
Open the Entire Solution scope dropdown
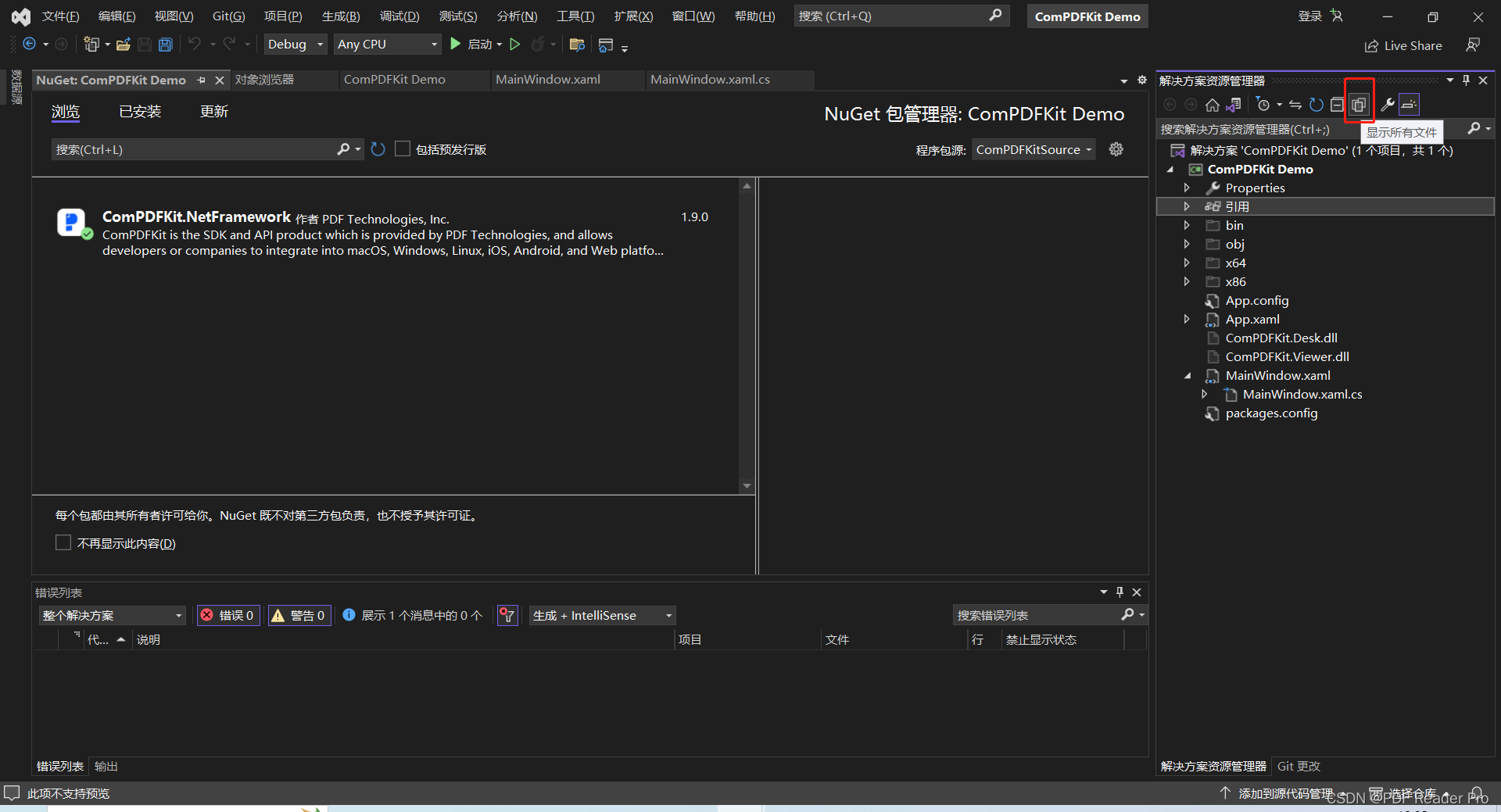pos(112,615)
